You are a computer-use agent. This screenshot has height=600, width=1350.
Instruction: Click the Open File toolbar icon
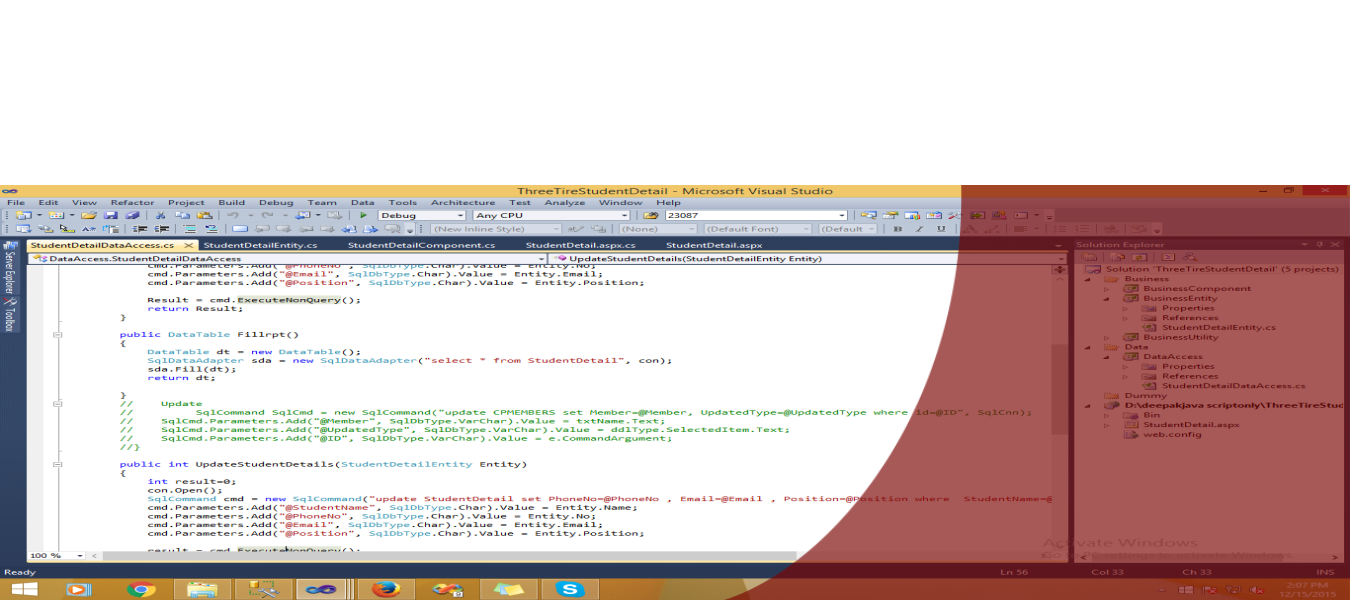click(x=88, y=215)
